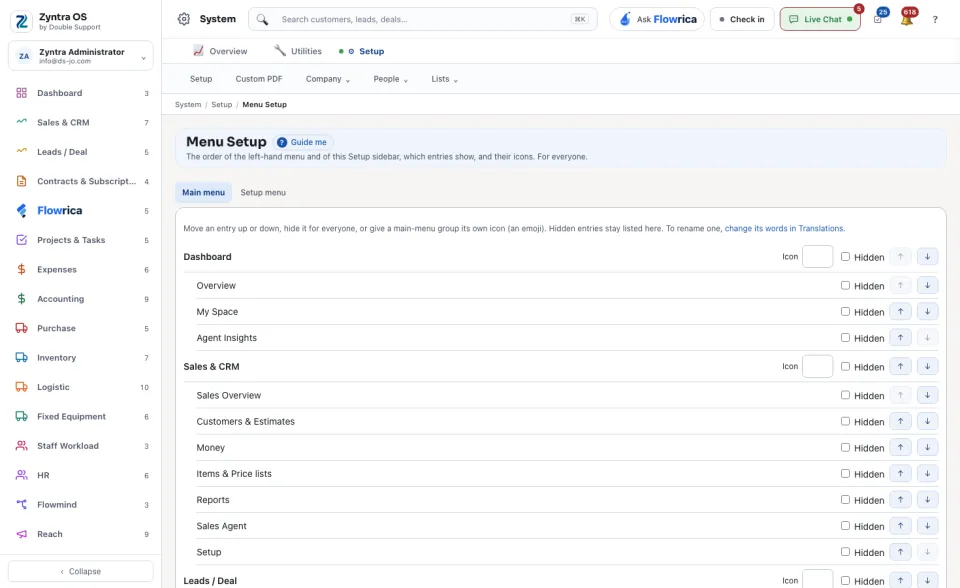The width and height of the screenshot is (960, 588).
Task: Open the Live Chat button
Action: (820, 19)
